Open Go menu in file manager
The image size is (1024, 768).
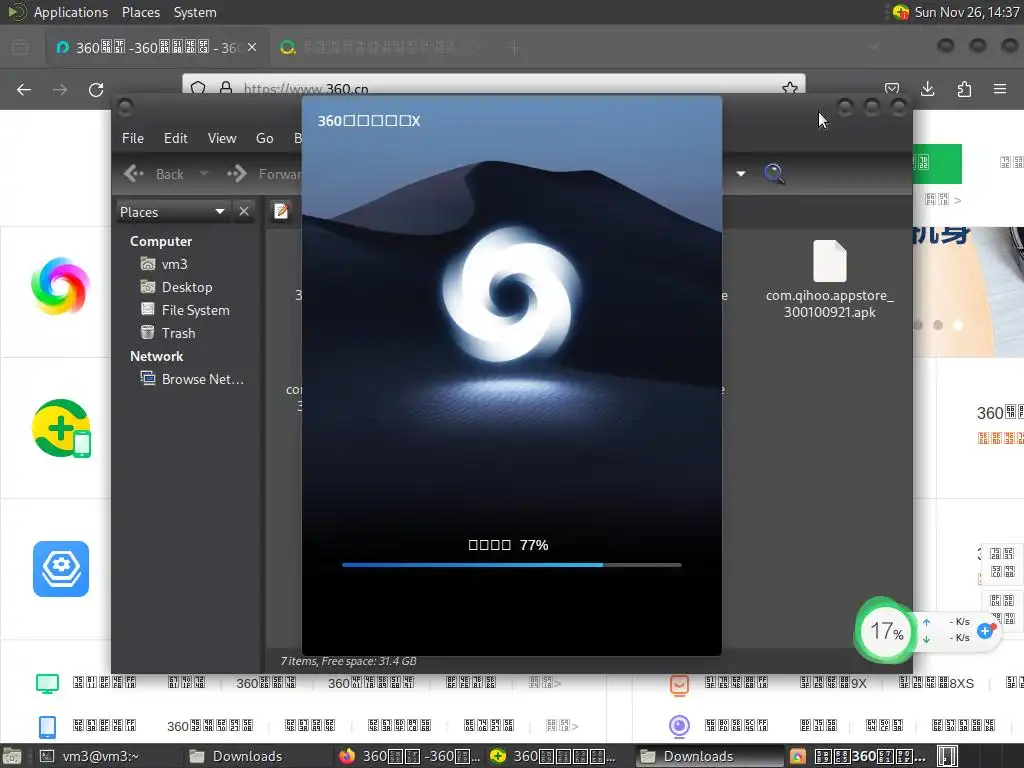tap(264, 138)
